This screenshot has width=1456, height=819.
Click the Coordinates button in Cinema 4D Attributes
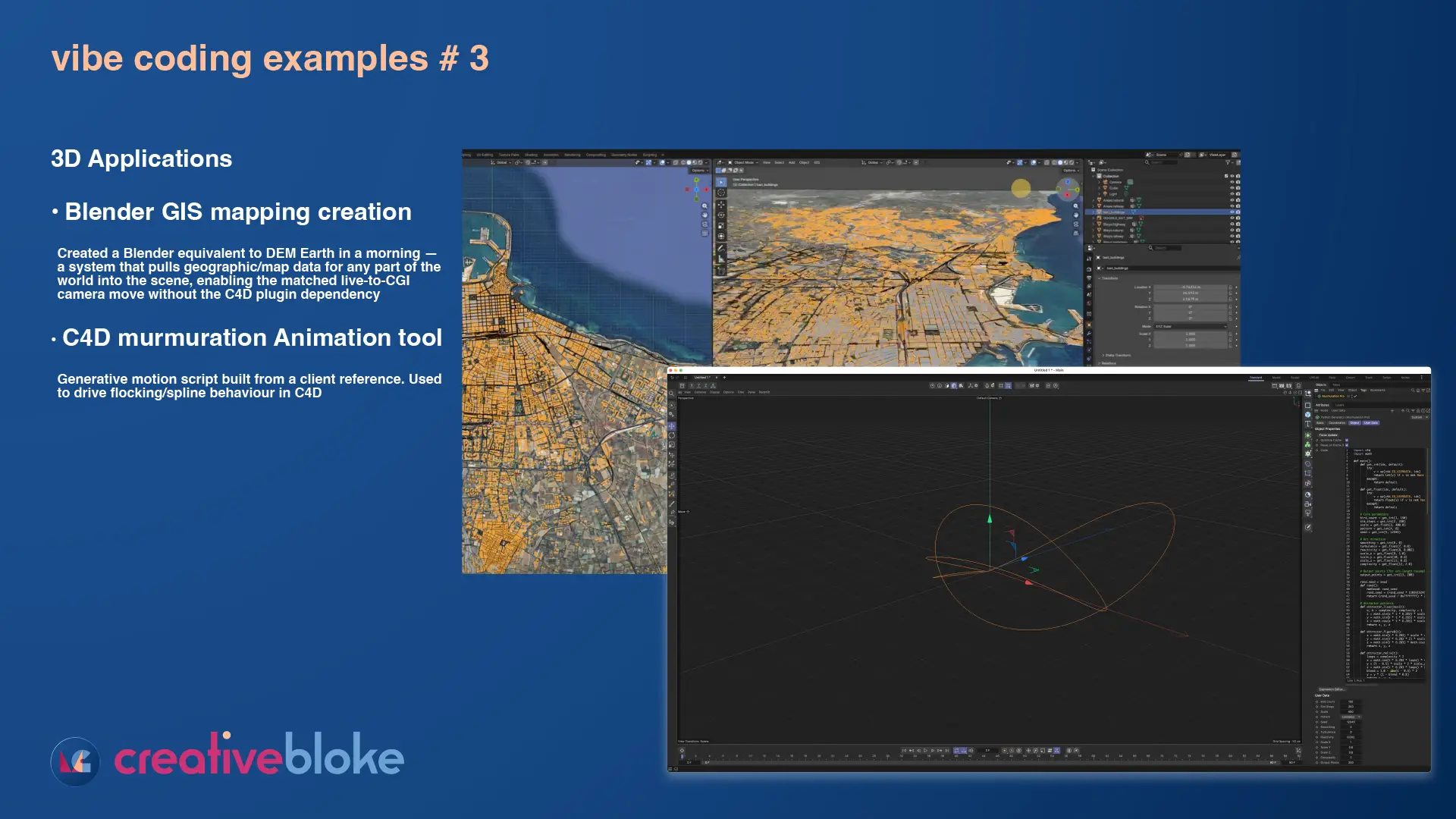1337,423
